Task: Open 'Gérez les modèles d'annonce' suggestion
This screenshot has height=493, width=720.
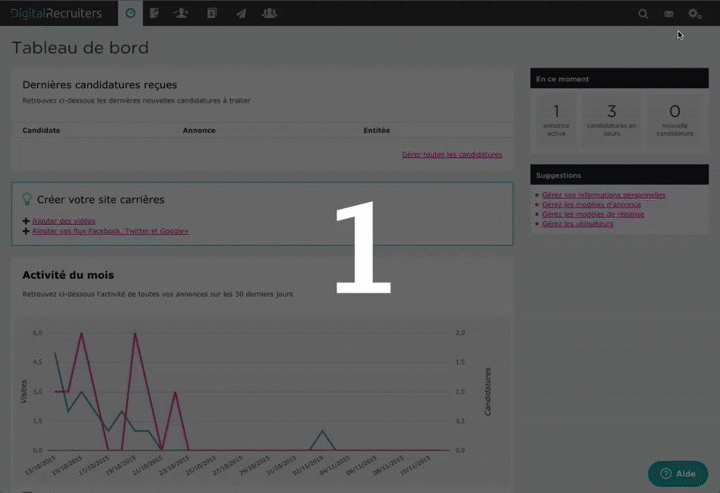Action: (591, 205)
